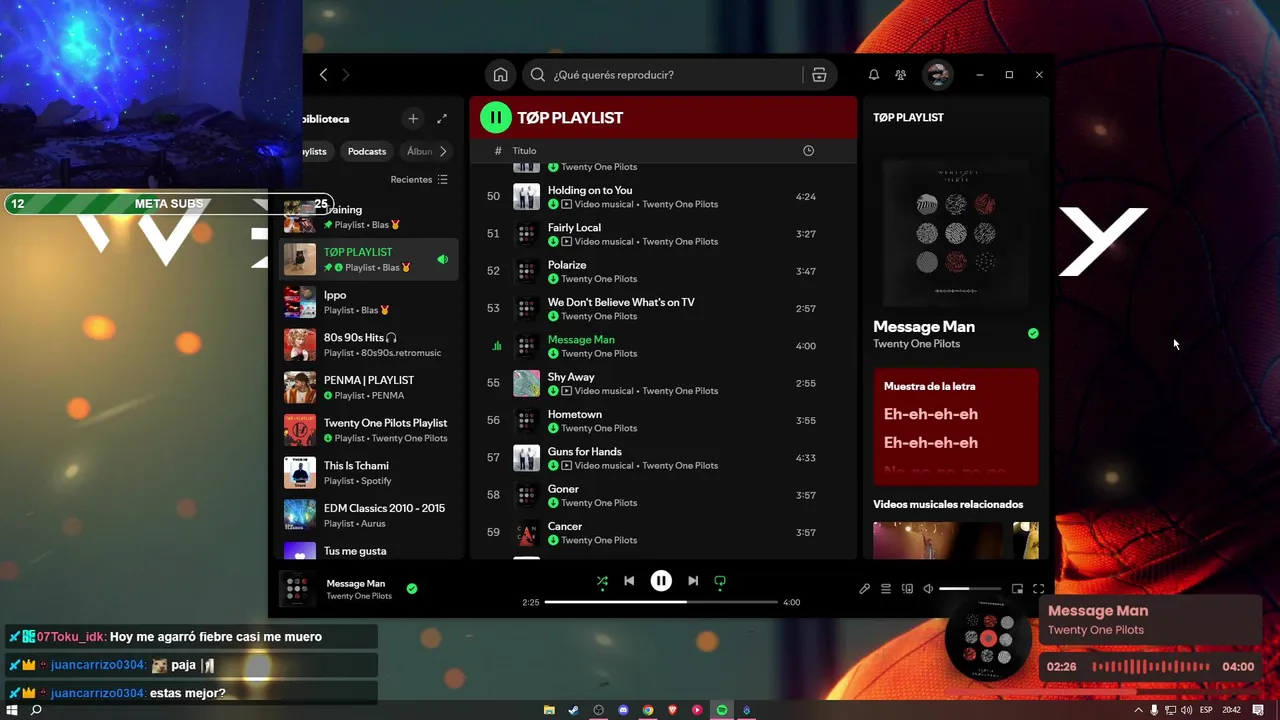Image resolution: width=1280 pixels, height=720 pixels.
Task: Open the play queue icon
Action: tap(886, 589)
